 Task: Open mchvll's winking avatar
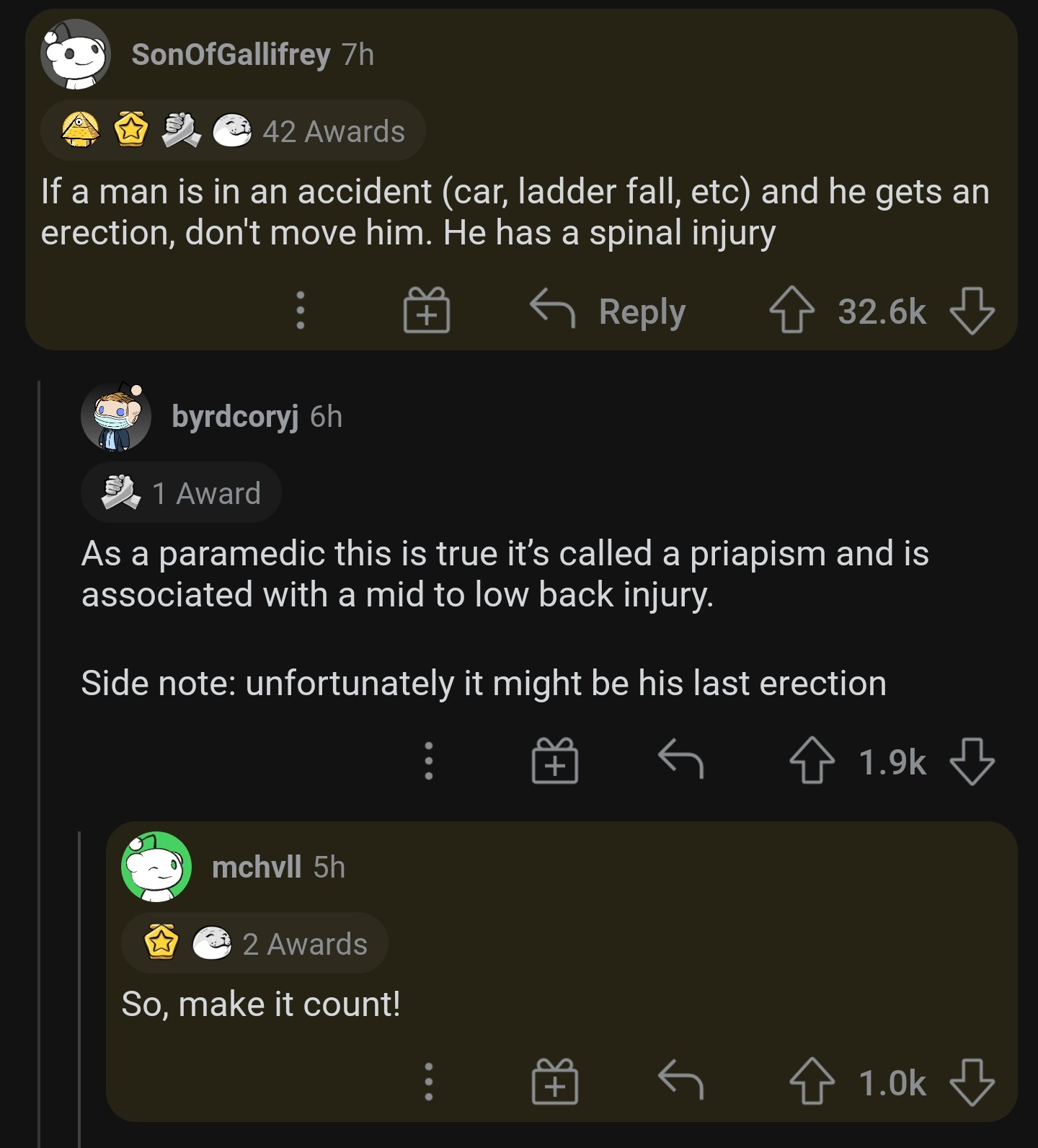click(157, 867)
